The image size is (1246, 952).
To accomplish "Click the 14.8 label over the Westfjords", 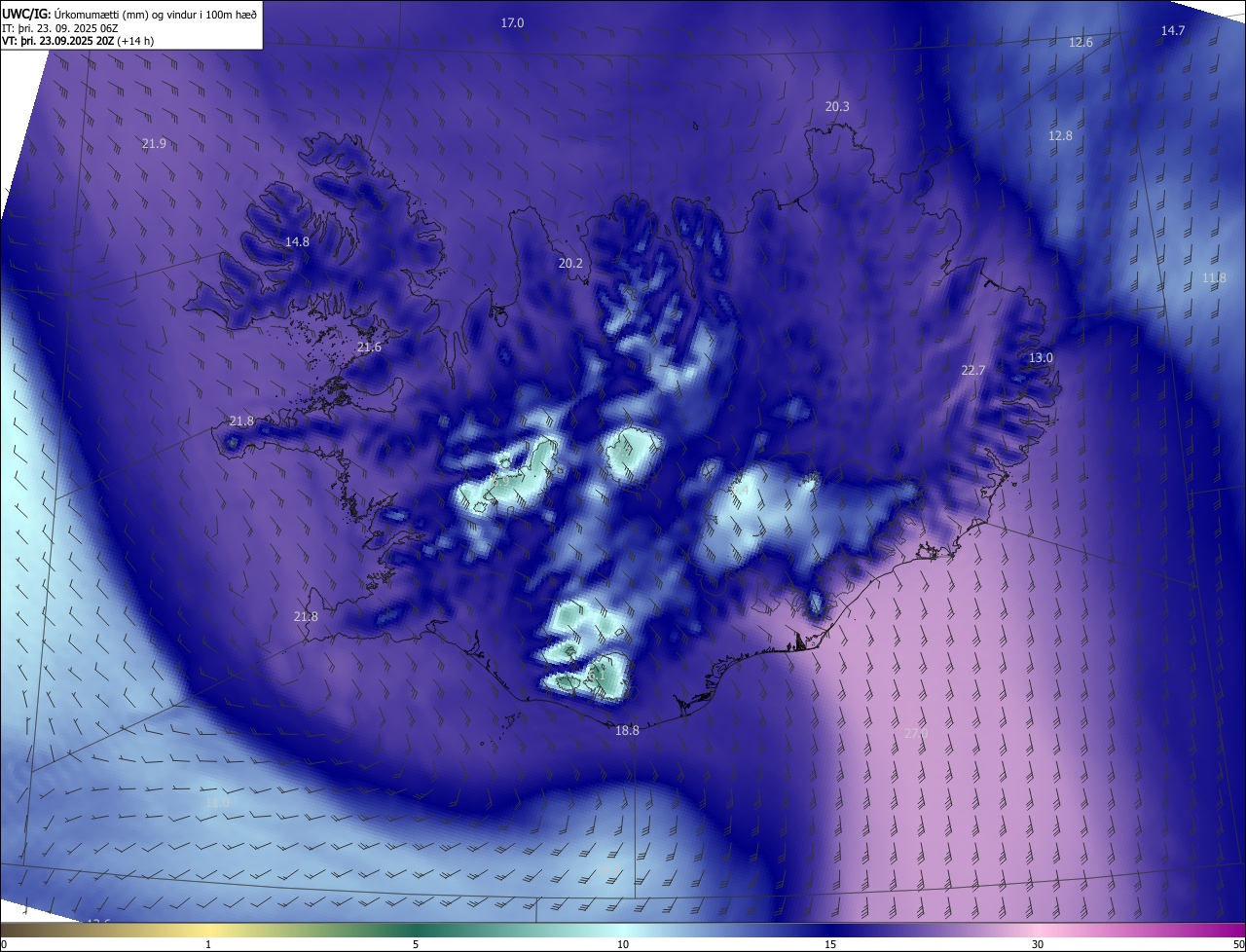I will [x=297, y=241].
